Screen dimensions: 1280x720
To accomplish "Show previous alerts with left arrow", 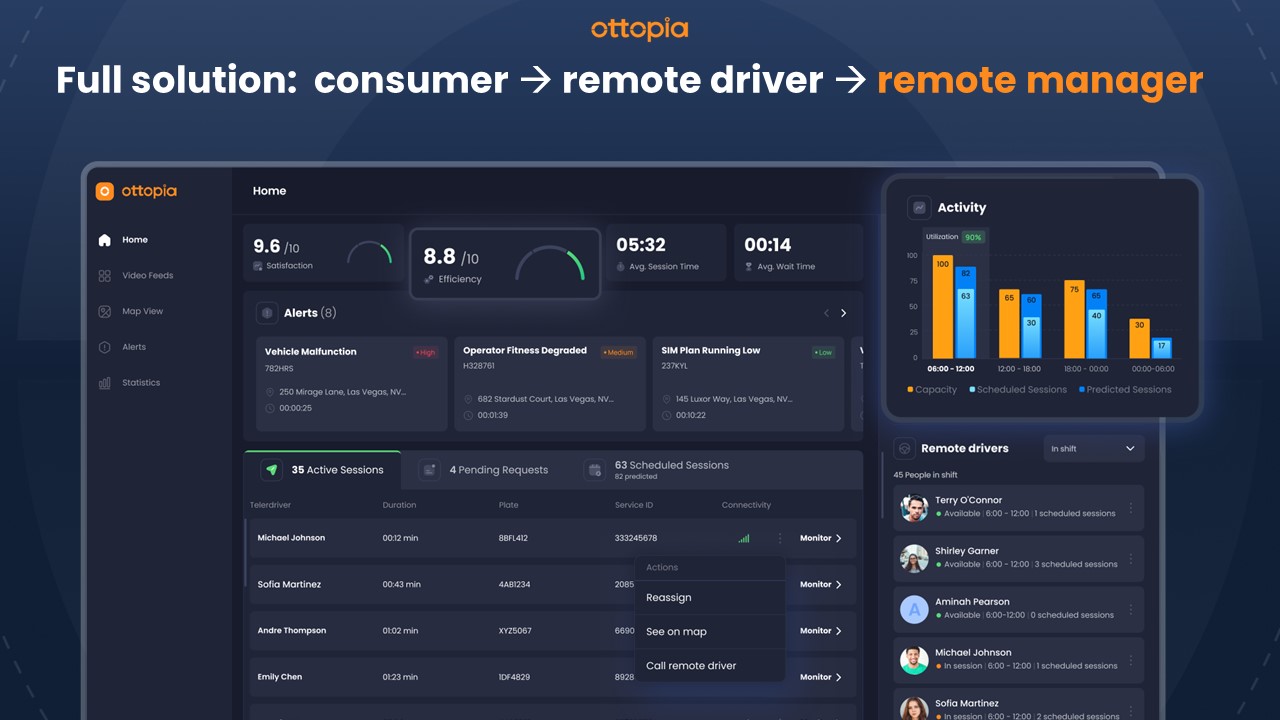I will 826,313.
